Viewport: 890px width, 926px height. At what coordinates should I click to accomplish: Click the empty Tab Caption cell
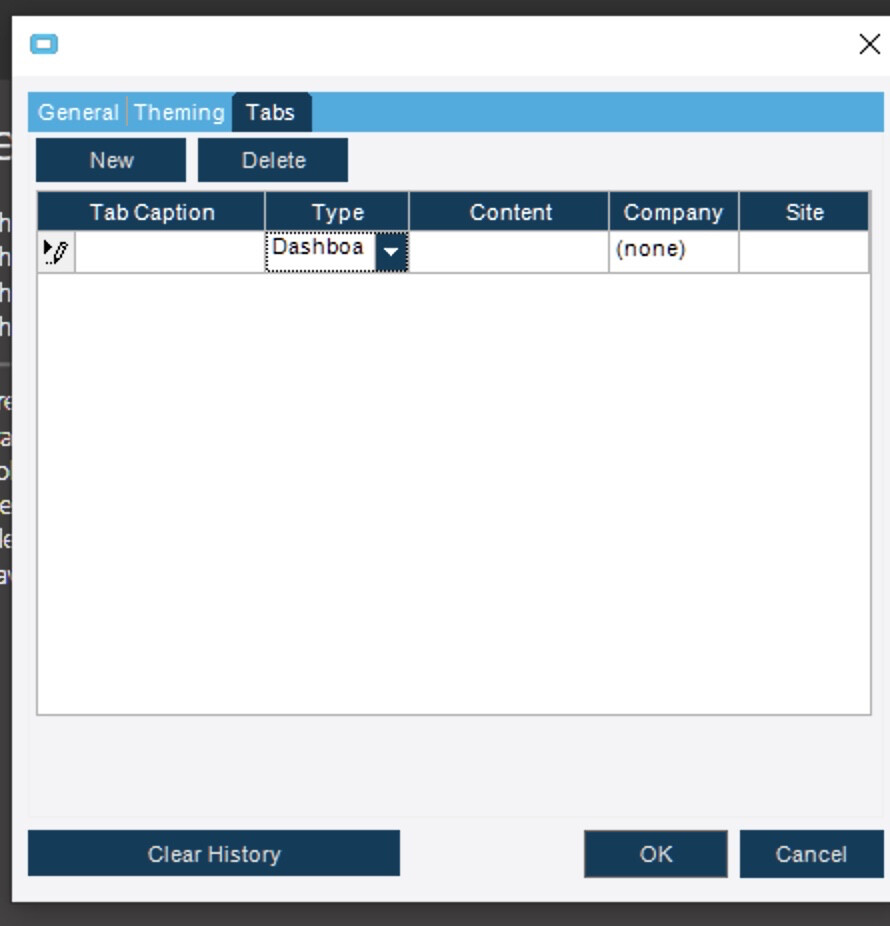[160, 250]
